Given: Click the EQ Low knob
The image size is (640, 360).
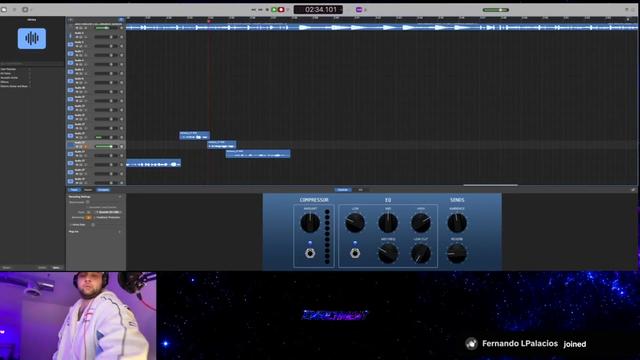Looking at the screenshot, I should coord(355,223).
